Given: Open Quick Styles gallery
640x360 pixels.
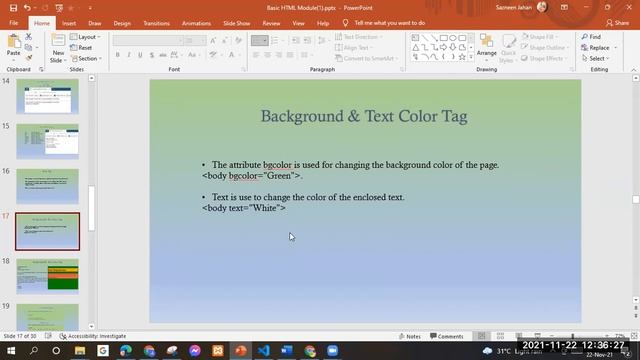Looking at the screenshot, I should tap(508, 49).
